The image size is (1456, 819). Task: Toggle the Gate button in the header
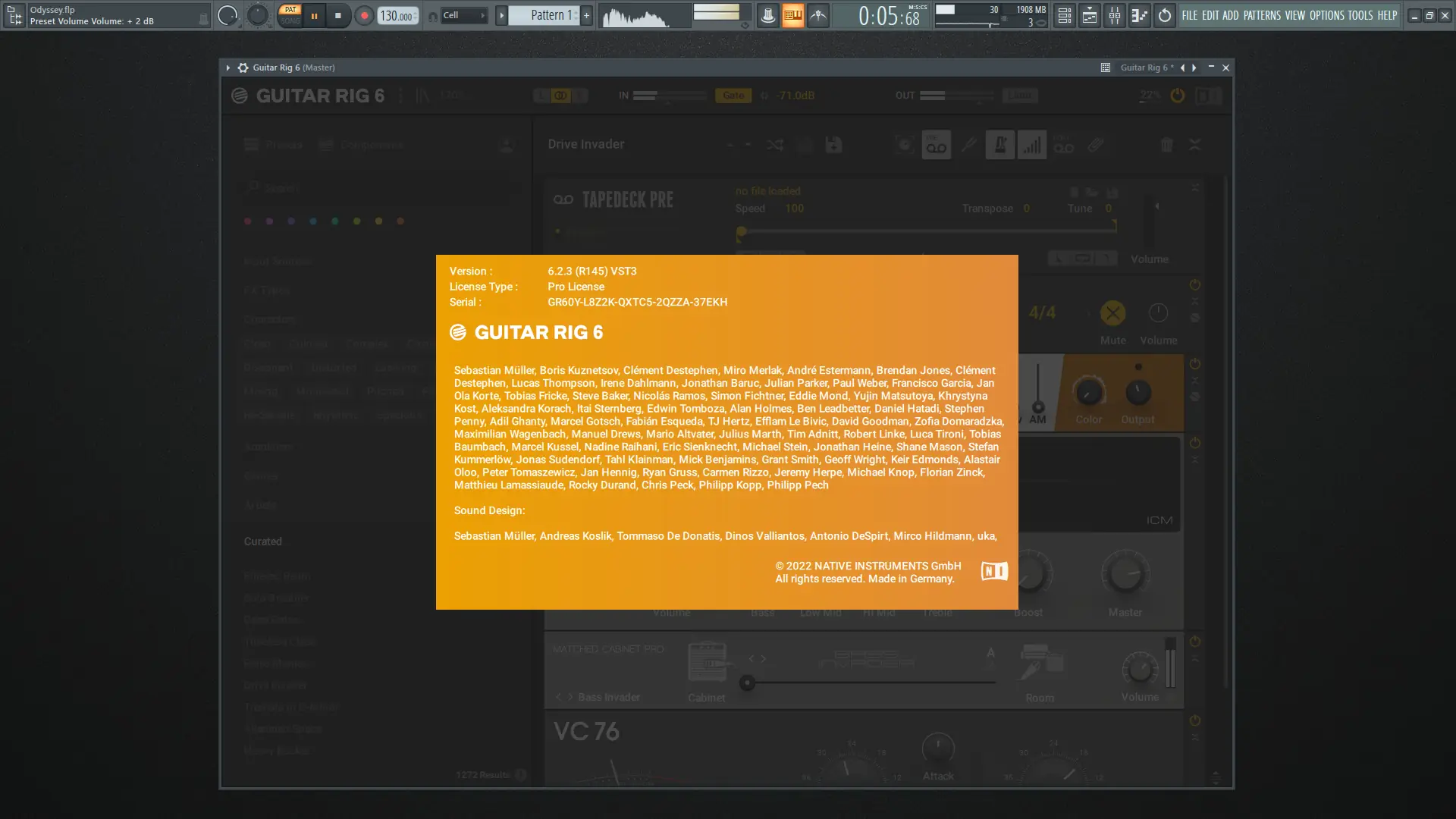tap(733, 96)
